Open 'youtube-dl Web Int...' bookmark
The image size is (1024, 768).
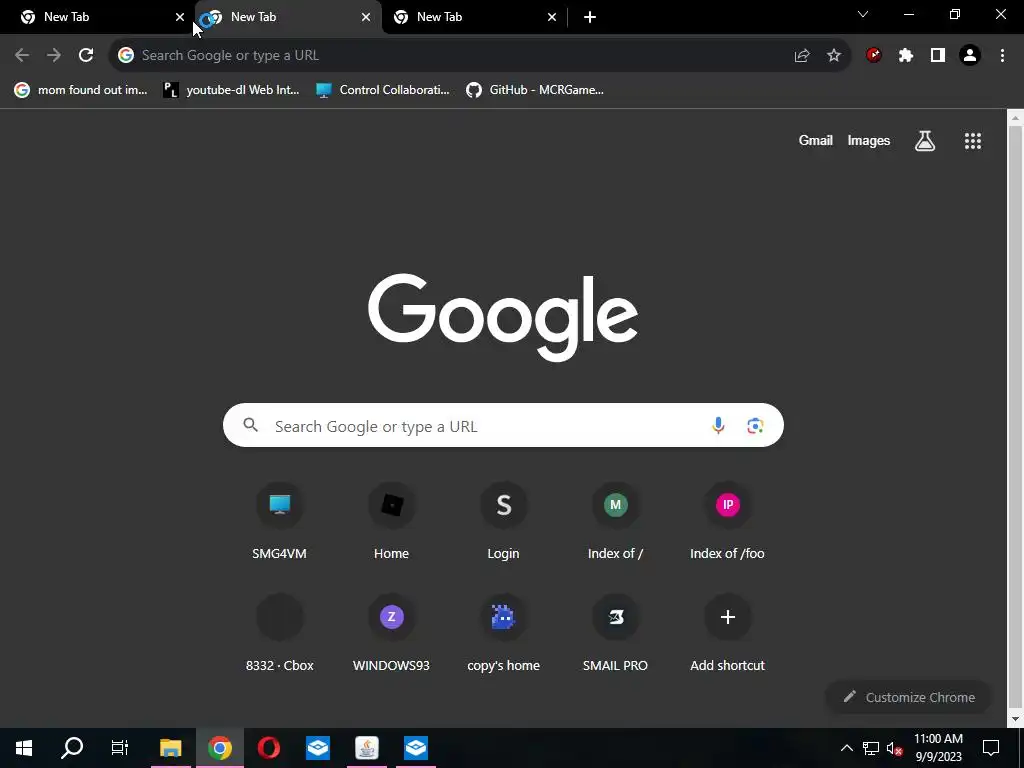coord(231,90)
